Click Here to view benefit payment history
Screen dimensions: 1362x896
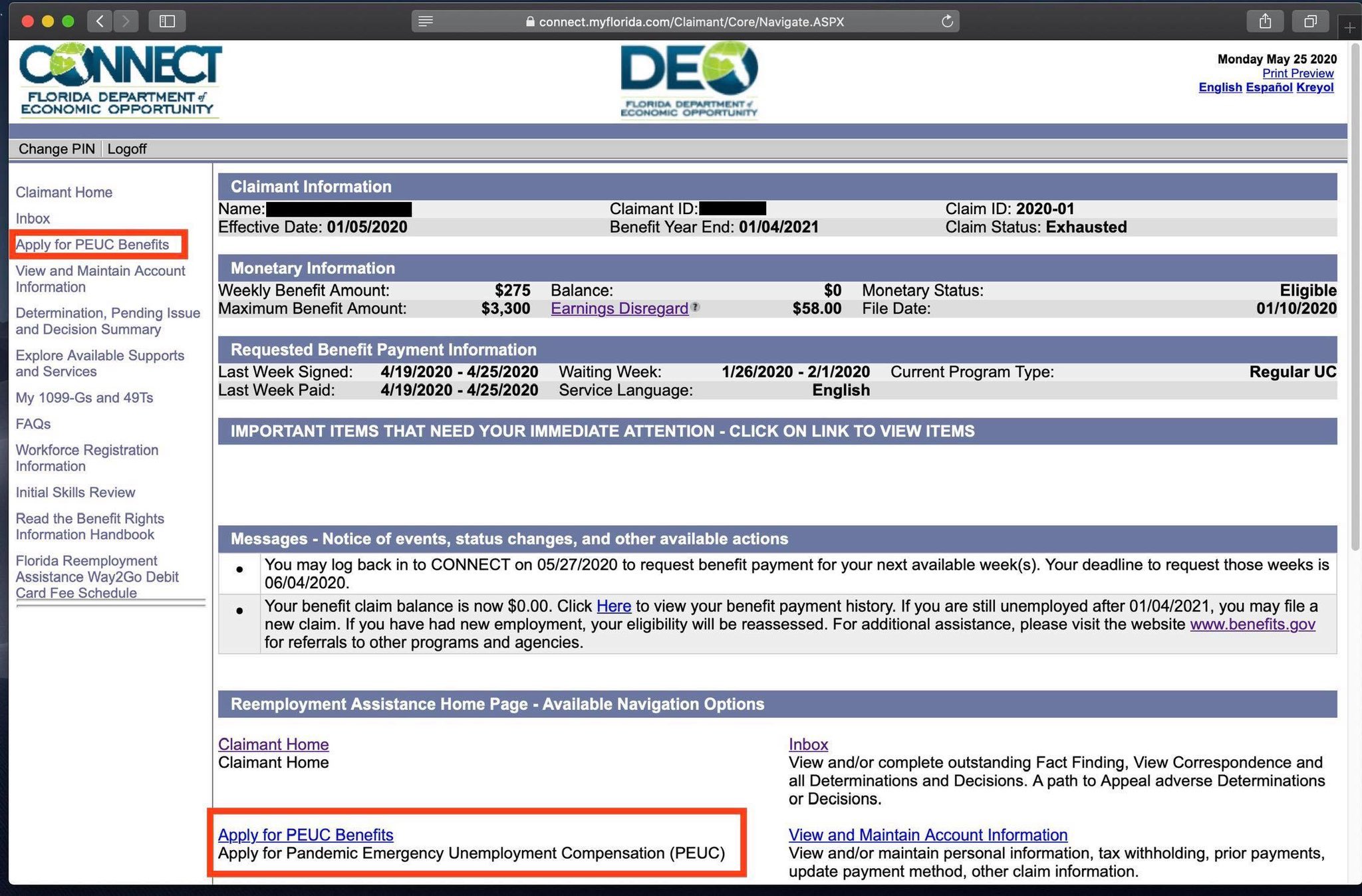tap(614, 606)
